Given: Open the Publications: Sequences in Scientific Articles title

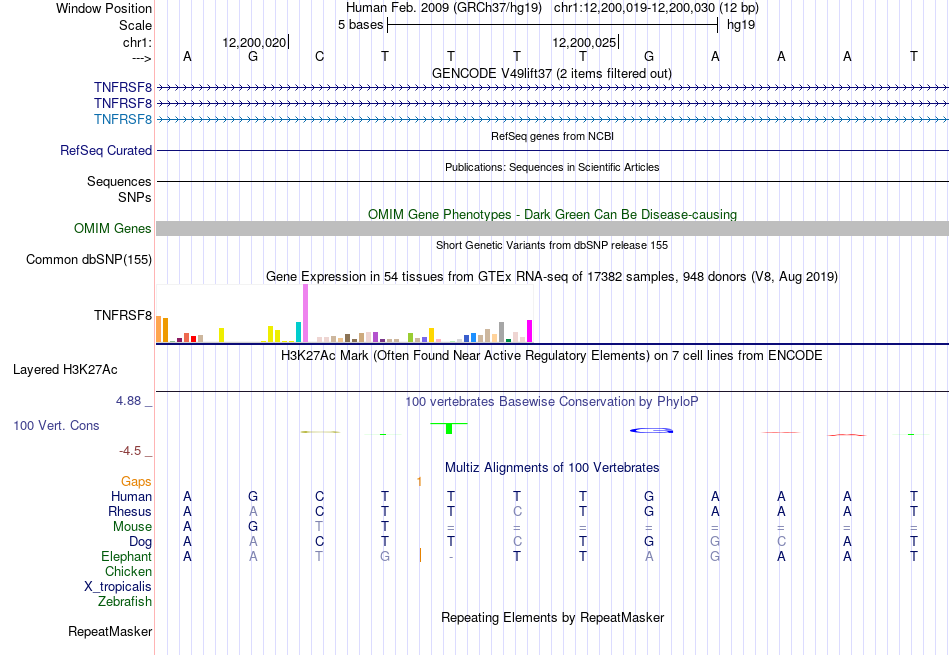Looking at the screenshot, I should (552, 167).
